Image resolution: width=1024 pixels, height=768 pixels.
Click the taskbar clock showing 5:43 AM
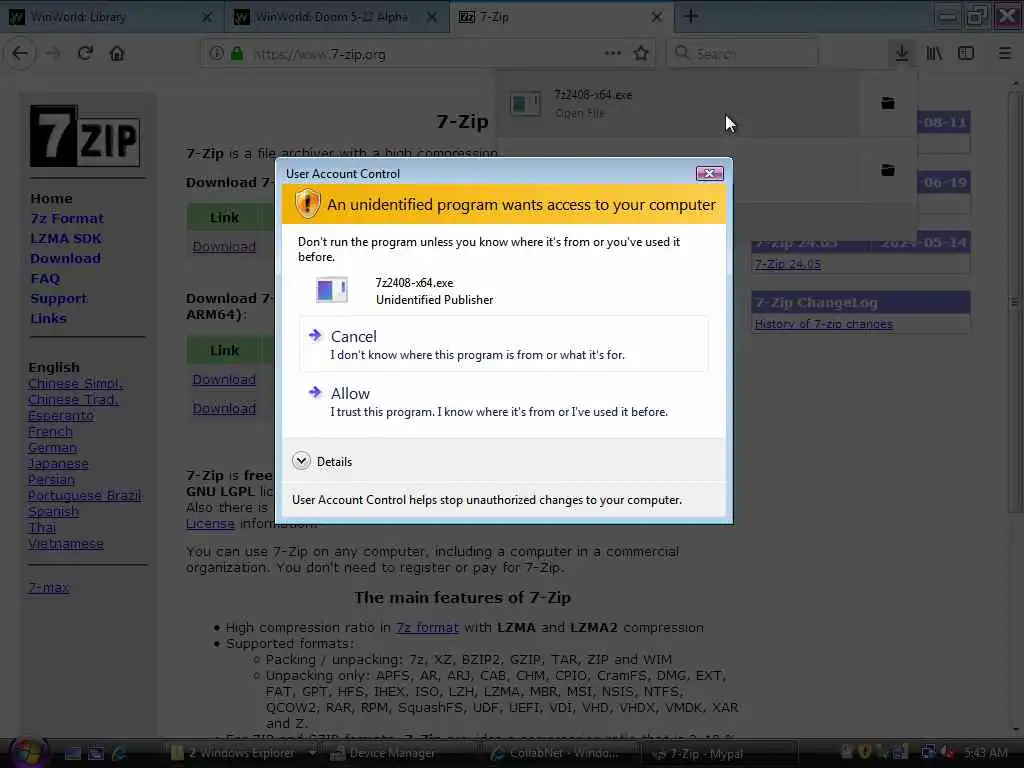(x=986, y=753)
